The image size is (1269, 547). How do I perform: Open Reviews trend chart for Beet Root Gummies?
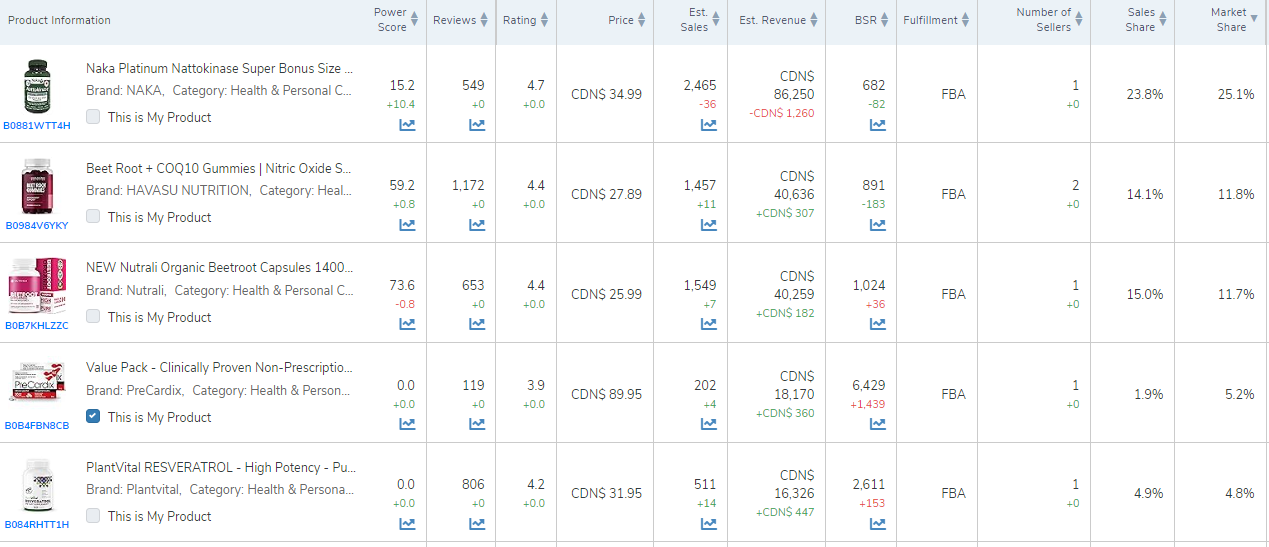[477, 225]
